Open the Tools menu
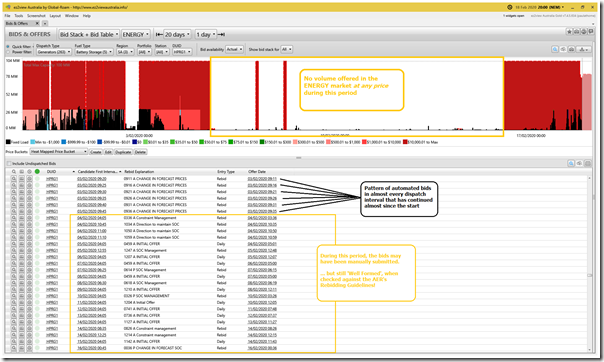Screen dimensions: 604x362 pyautogui.click(x=19, y=16)
